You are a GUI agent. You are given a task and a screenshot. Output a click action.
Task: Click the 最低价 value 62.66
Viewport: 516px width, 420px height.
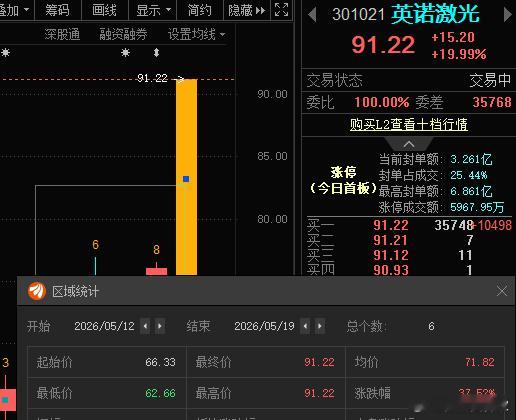coord(160,393)
